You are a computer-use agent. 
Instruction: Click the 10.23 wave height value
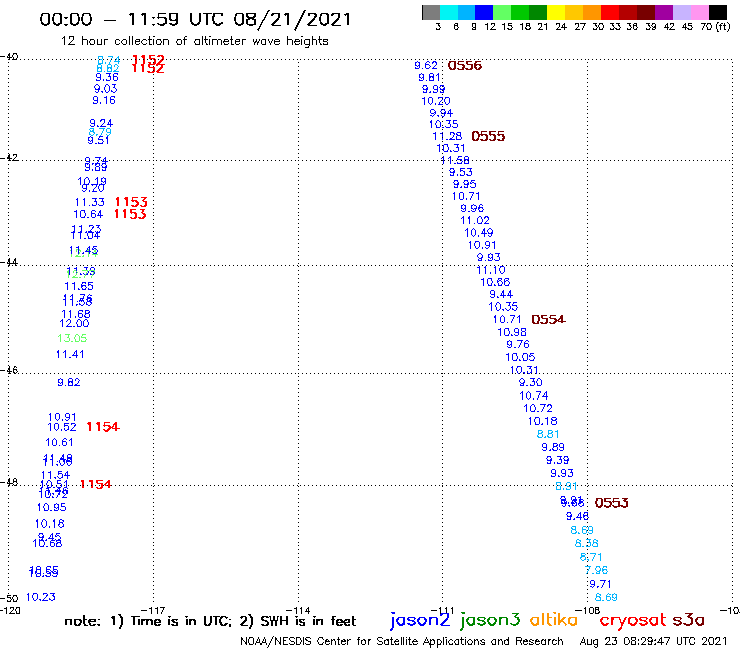[x=41, y=597]
